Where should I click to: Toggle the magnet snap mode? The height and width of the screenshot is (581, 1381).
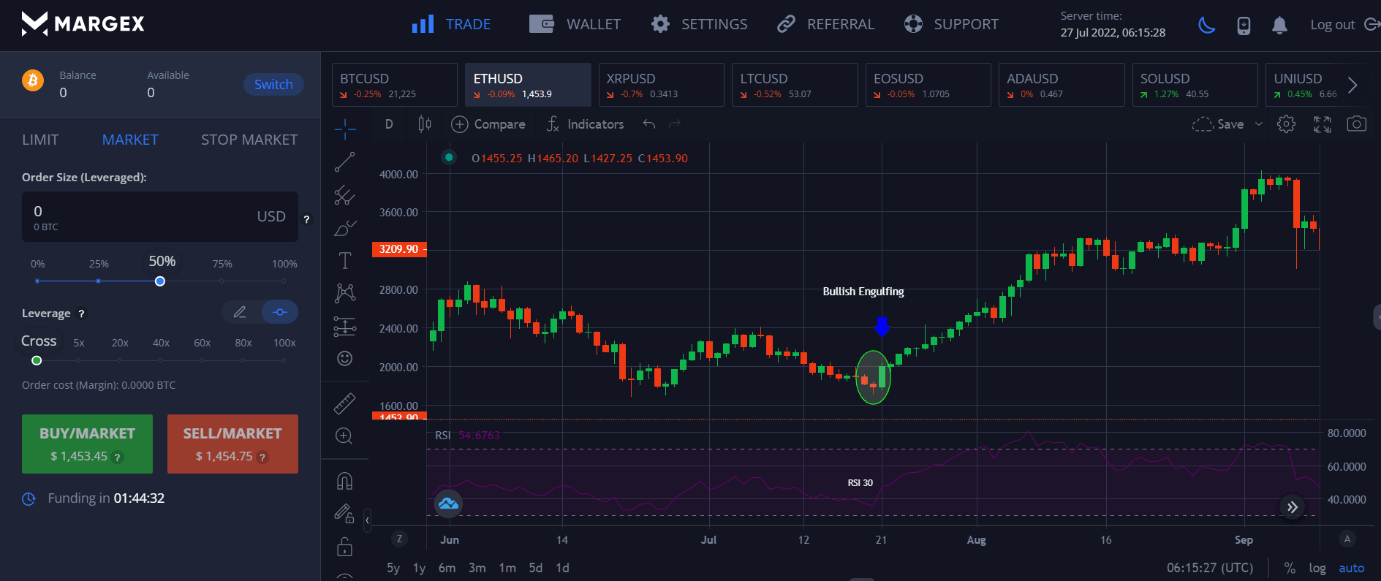tap(345, 481)
